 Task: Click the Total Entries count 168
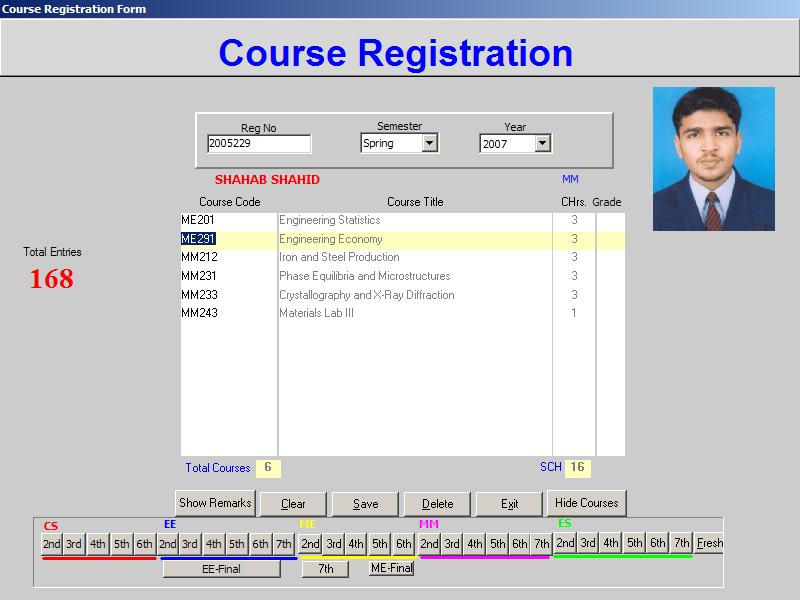coord(52,279)
